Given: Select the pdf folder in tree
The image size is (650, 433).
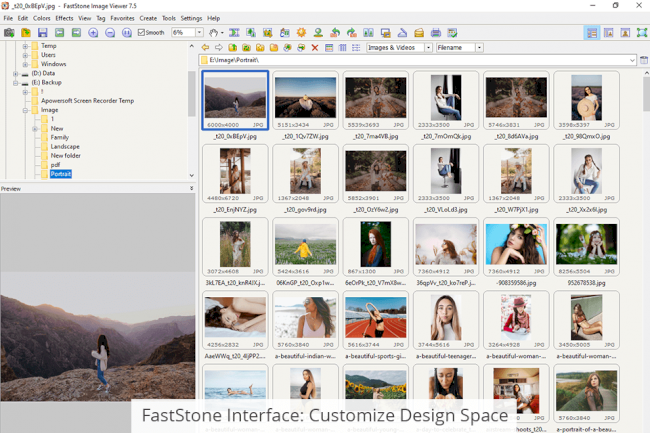Looking at the screenshot, I should coord(55,165).
